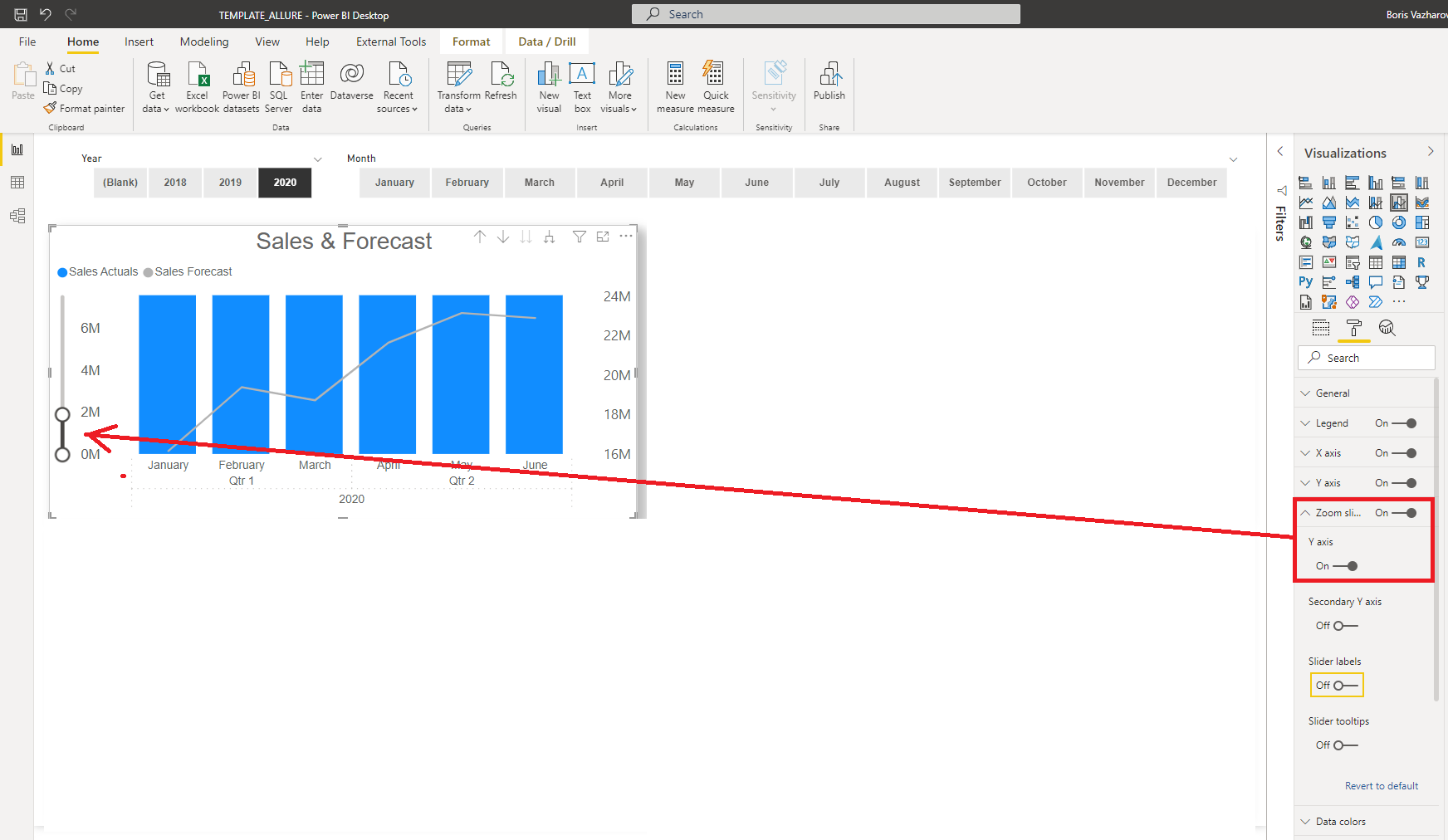Expand the Filters pane

1280,151
